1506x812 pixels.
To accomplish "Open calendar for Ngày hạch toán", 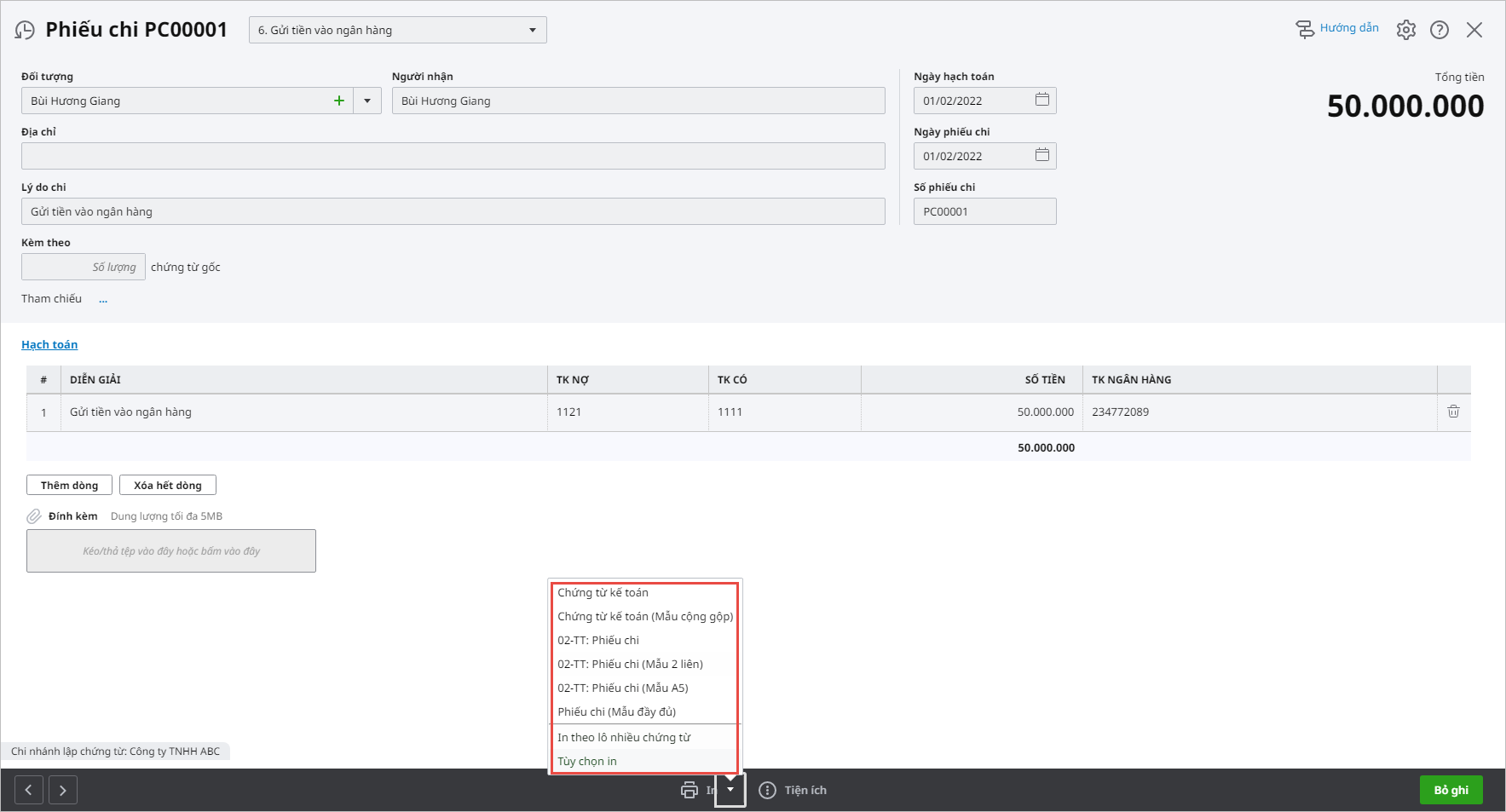I will pyautogui.click(x=1042, y=100).
